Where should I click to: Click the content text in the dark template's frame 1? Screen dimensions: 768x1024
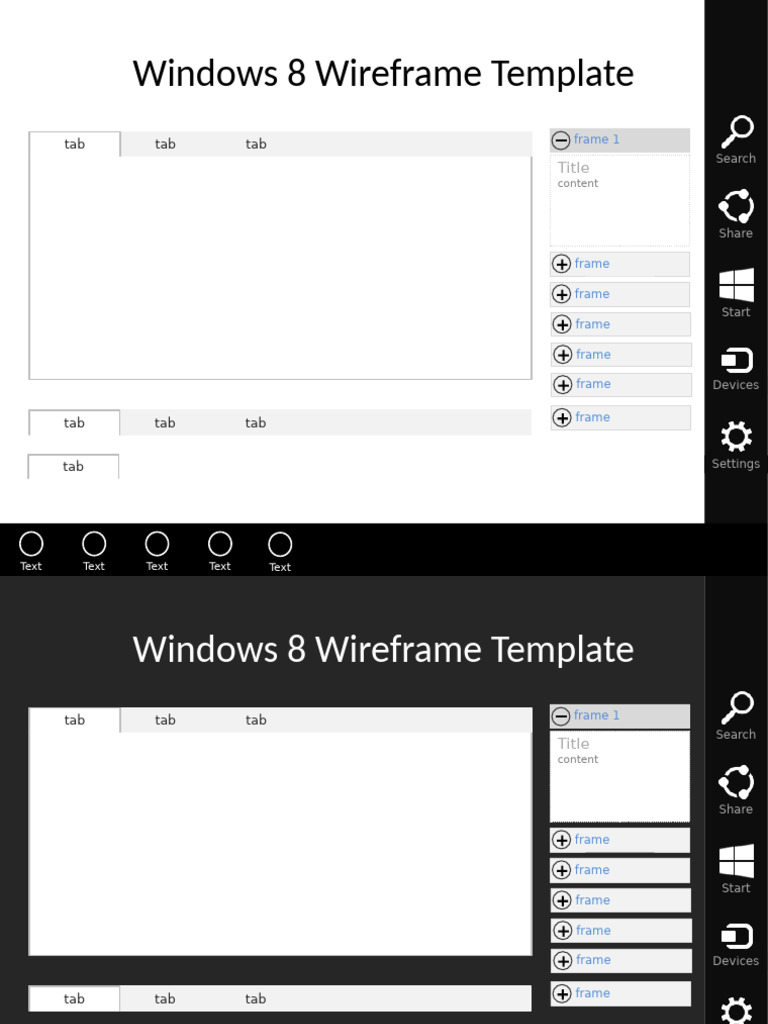pyautogui.click(x=578, y=760)
